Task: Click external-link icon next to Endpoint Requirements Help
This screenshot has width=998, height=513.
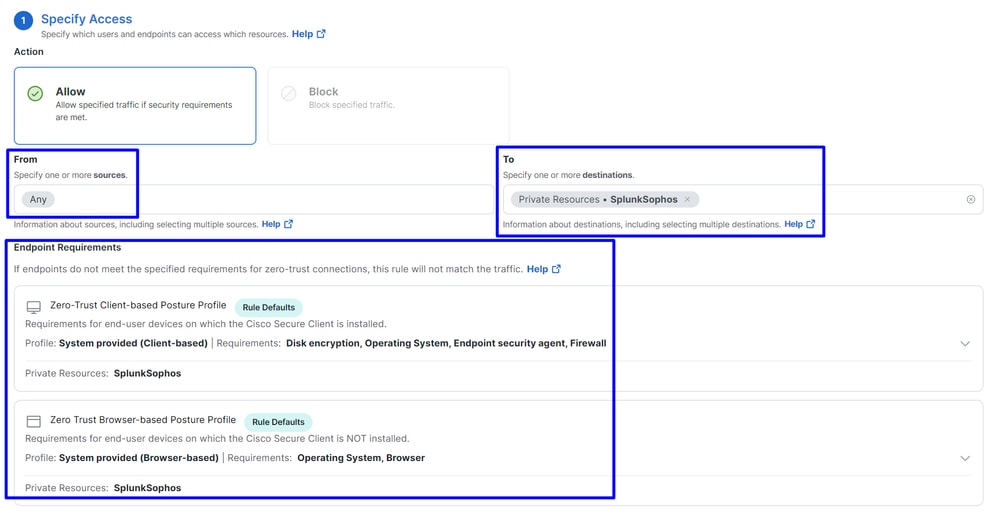Action: click(556, 269)
